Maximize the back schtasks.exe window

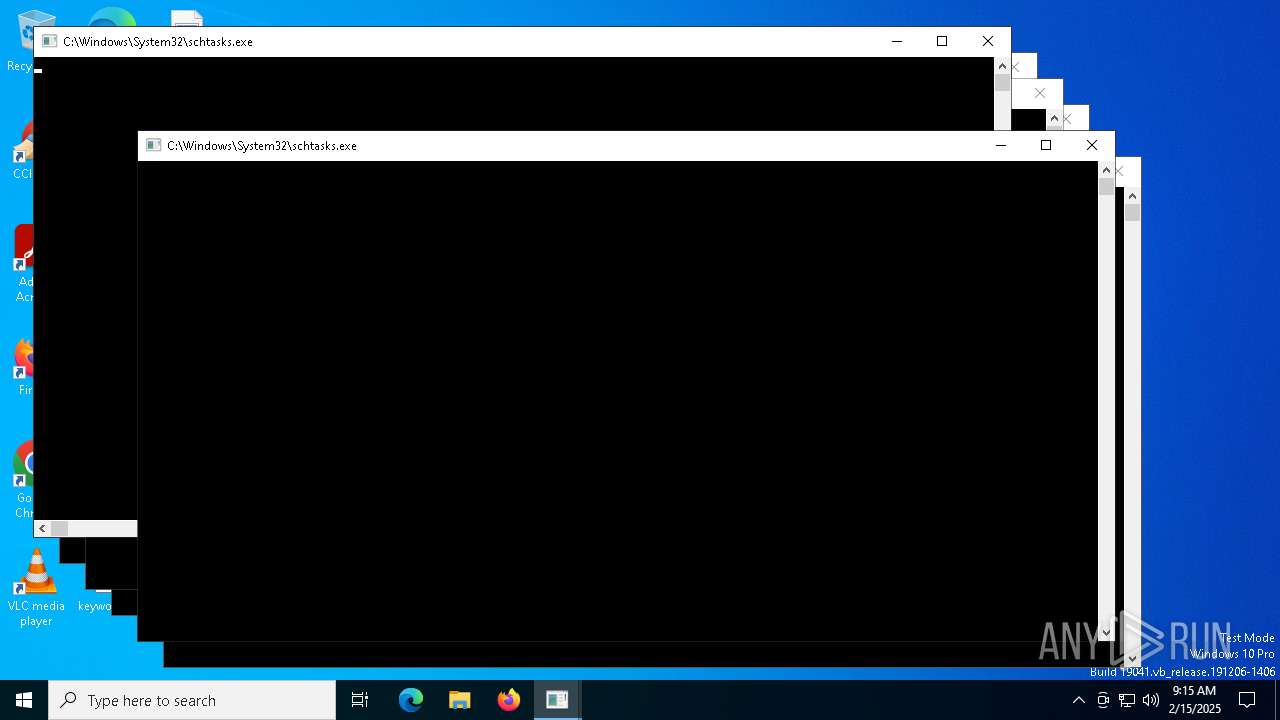tap(942, 41)
